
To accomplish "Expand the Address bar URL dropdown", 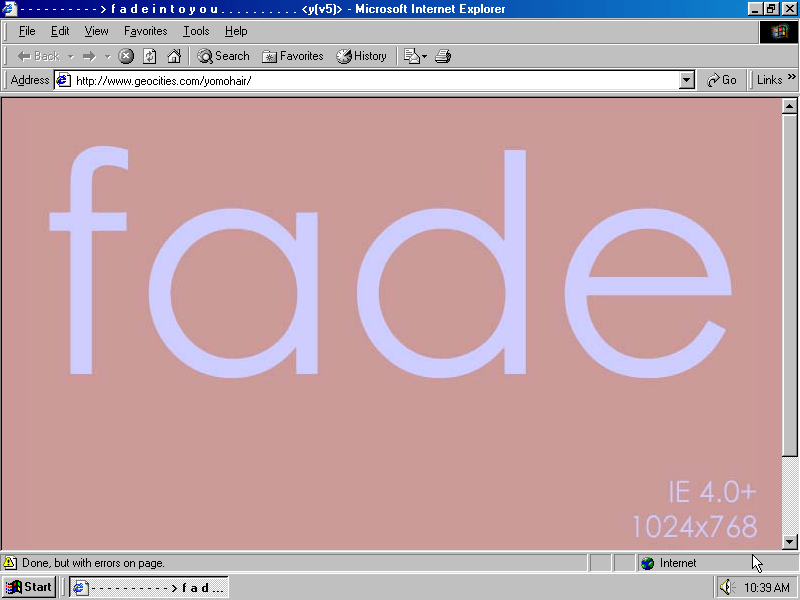I will (686, 80).
